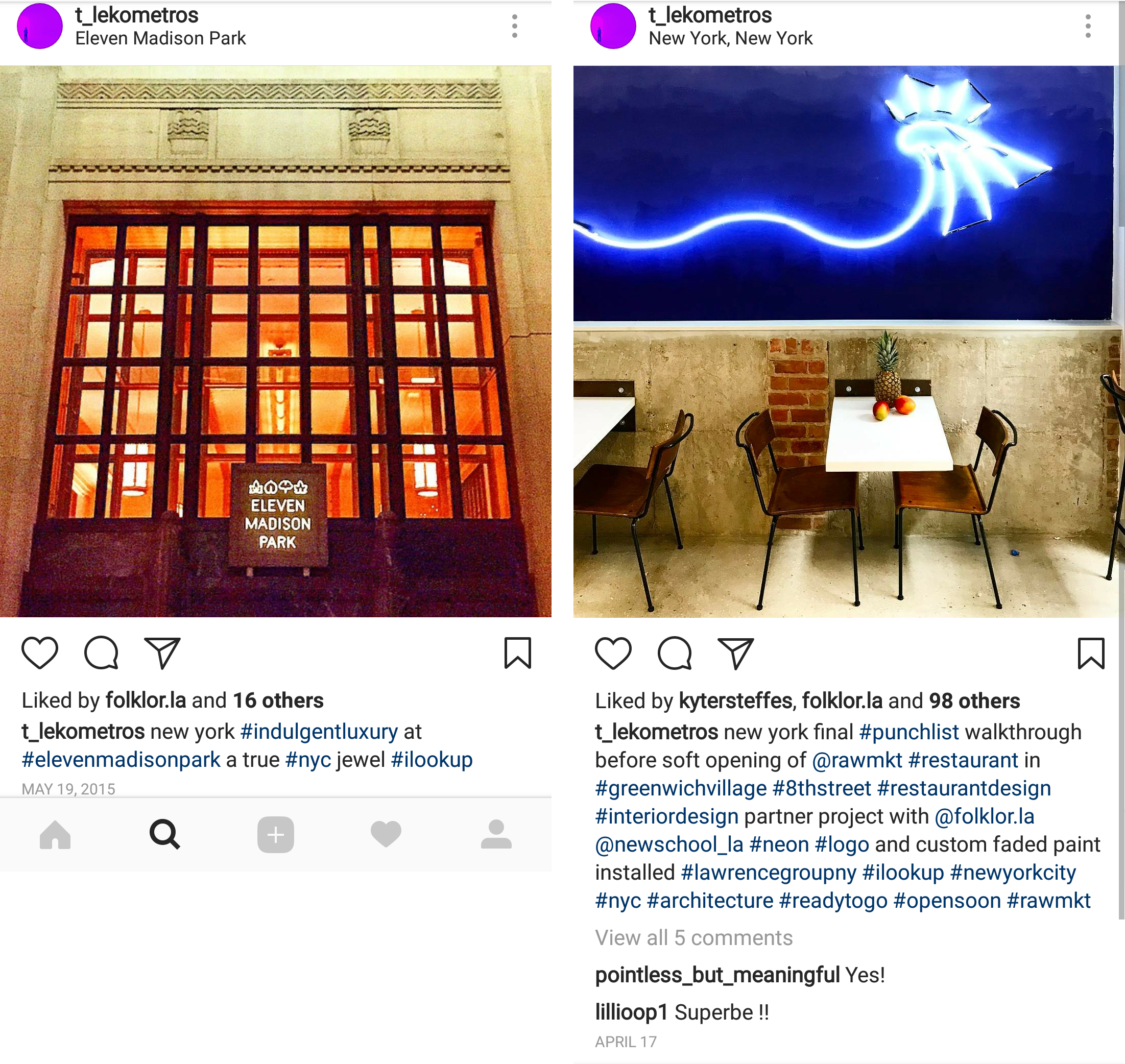Bookmark the Eleven Madison Park post
Viewport: 1125px width, 1064px height.
(x=517, y=653)
